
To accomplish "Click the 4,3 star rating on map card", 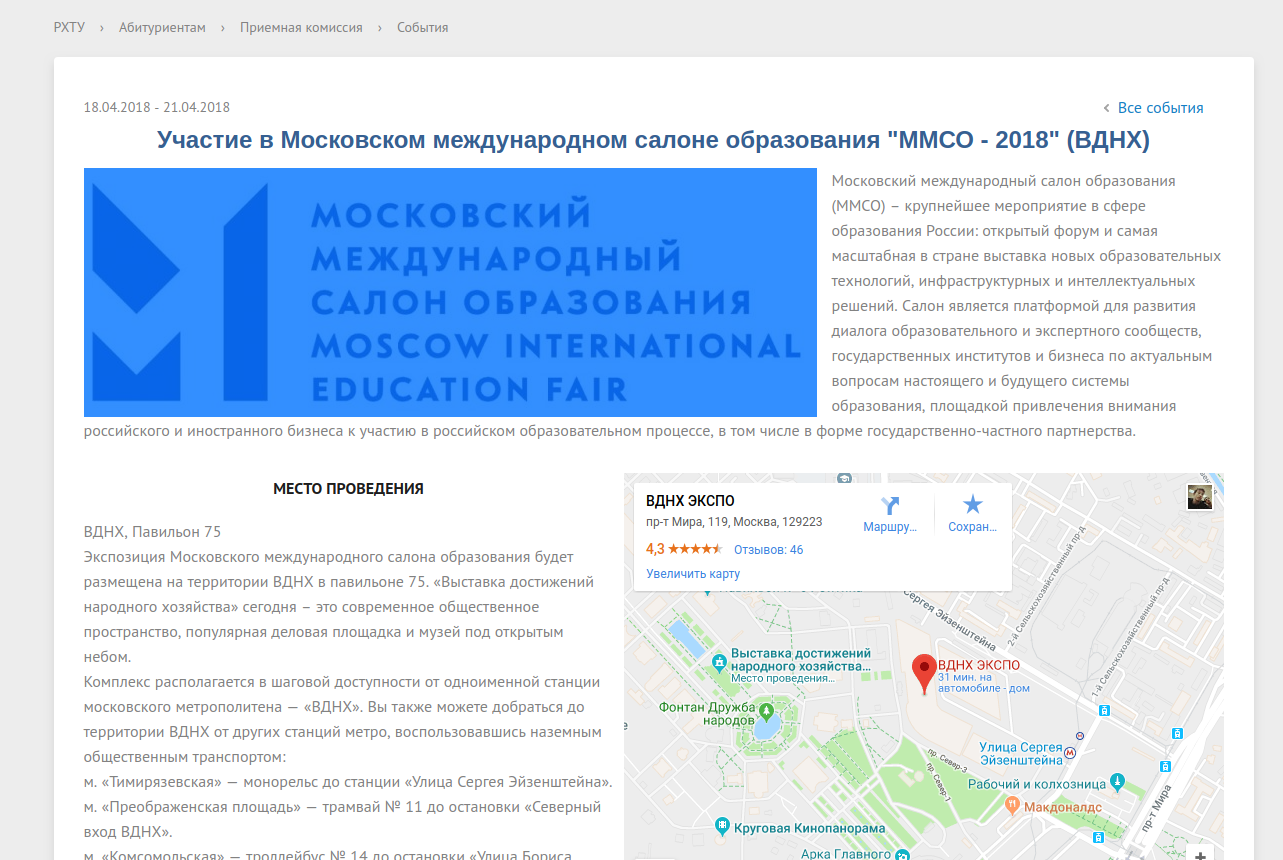I will [684, 549].
